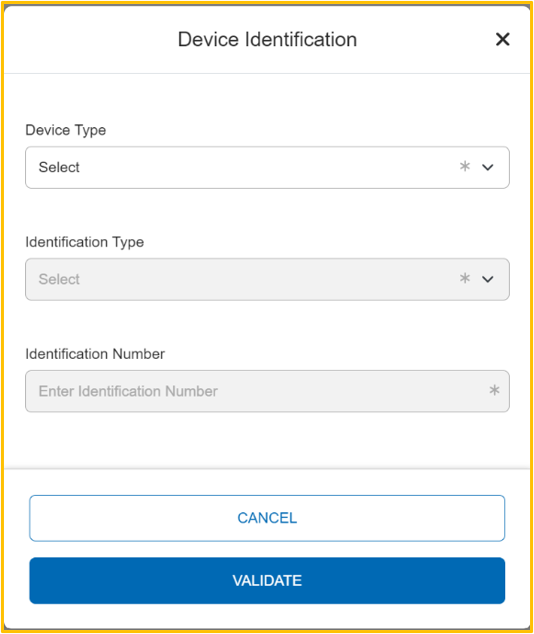Open the Identification Type dropdown
534x634 pixels.
[x=267, y=279]
